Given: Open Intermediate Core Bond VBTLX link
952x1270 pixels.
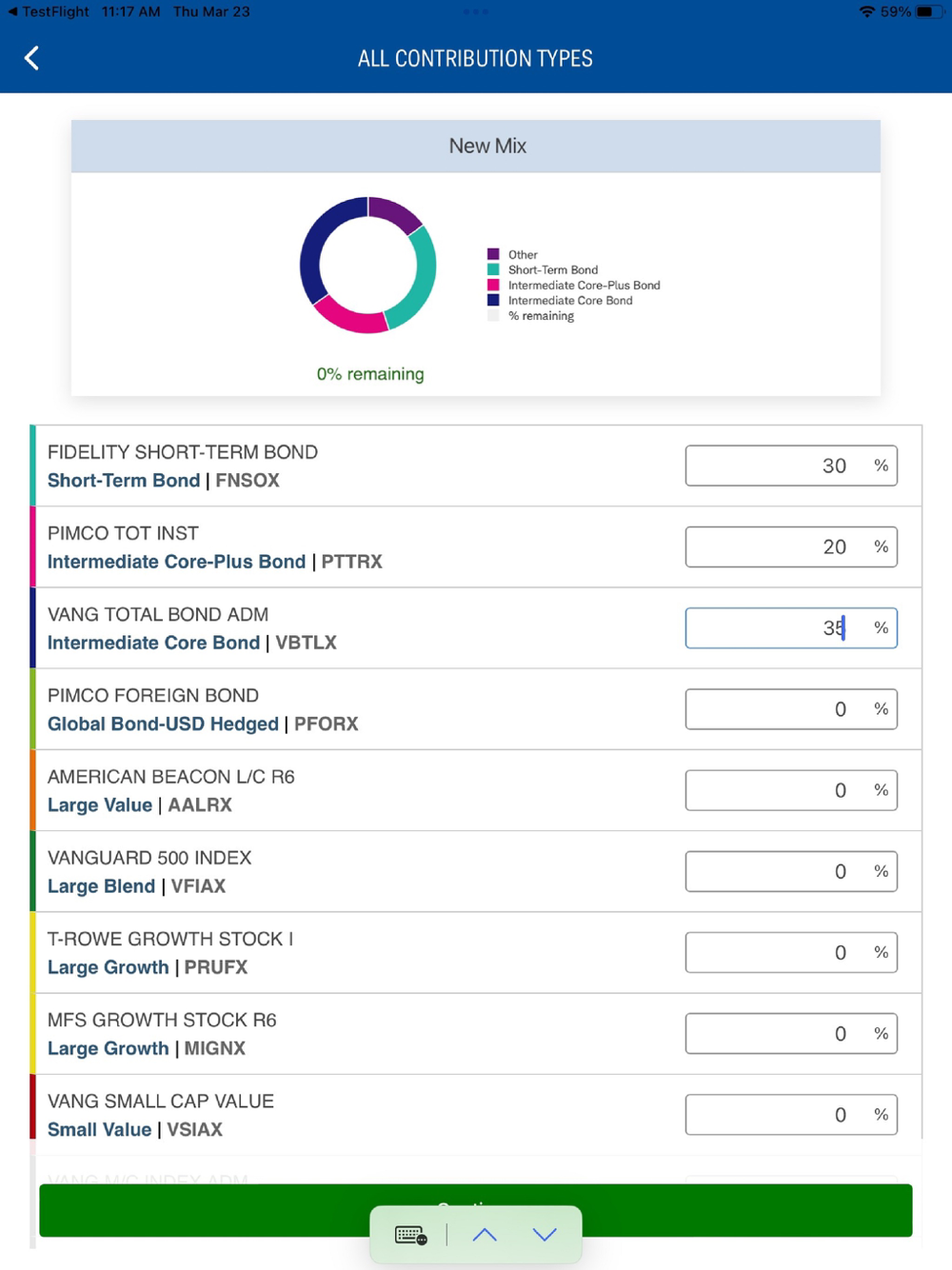Looking at the screenshot, I should [192, 643].
